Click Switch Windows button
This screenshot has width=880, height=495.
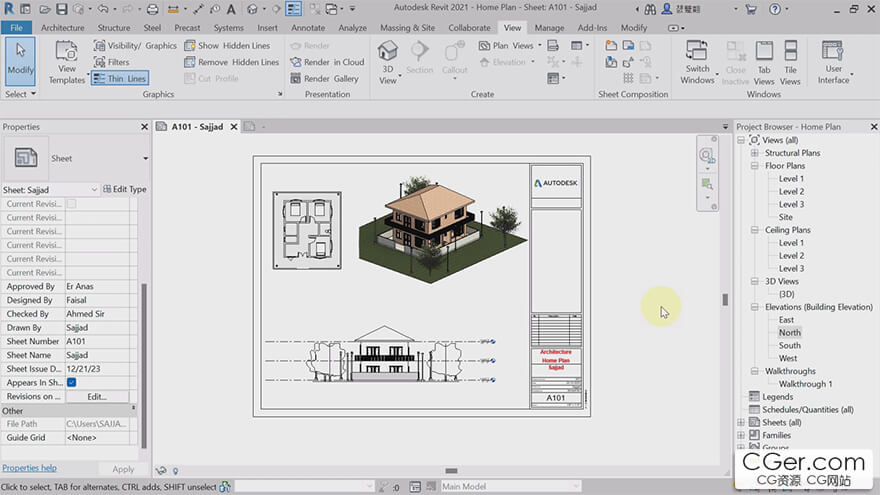tap(697, 62)
